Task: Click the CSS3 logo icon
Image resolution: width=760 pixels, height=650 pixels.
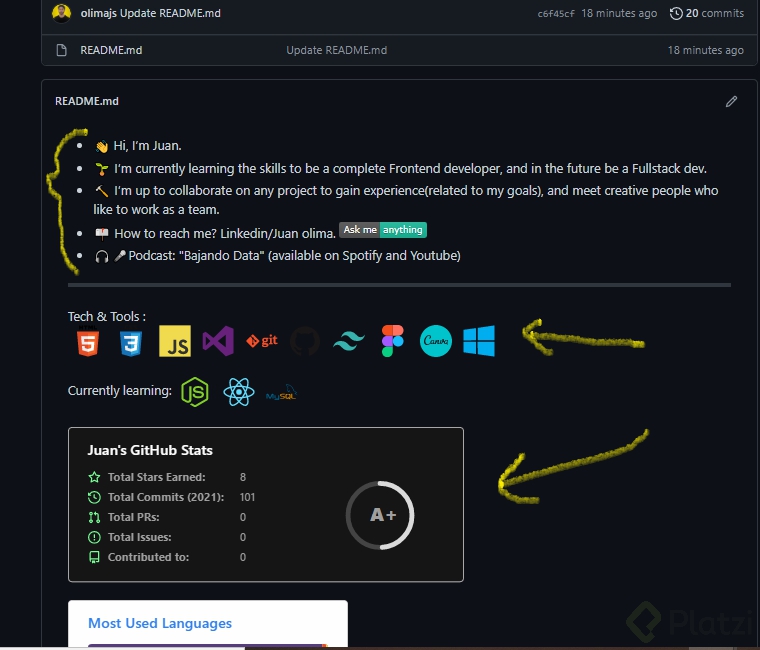Action: tap(131, 343)
